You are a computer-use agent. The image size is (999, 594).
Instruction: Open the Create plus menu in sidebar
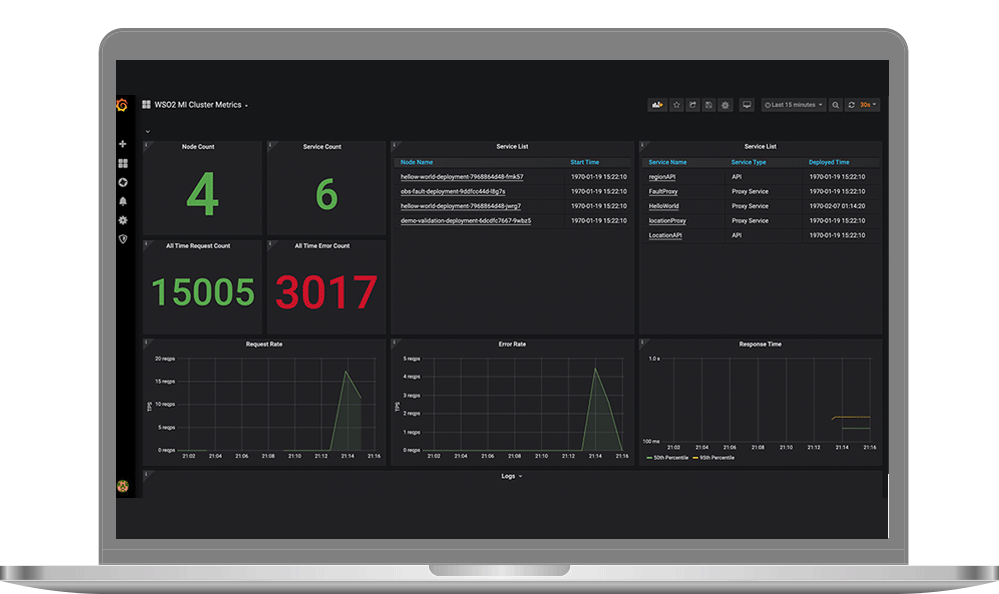(123, 144)
